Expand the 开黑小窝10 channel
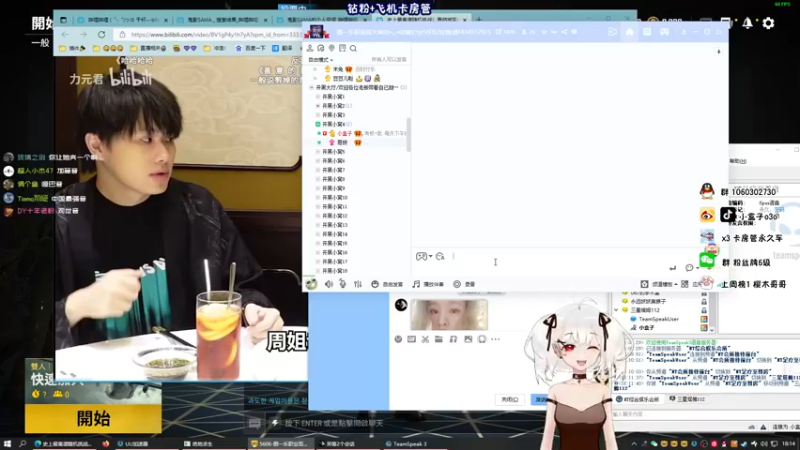This screenshot has width=800, height=450. coord(318,197)
